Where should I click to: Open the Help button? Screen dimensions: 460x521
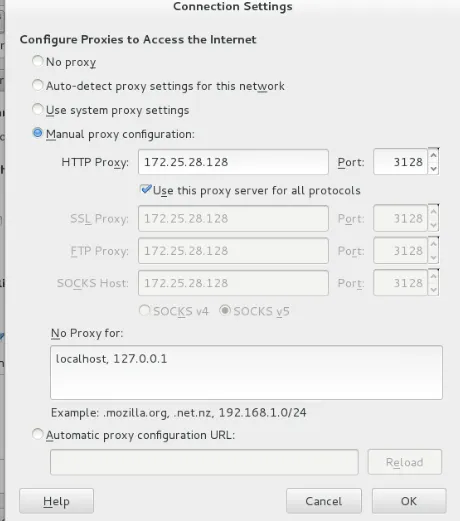(x=56, y=501)
